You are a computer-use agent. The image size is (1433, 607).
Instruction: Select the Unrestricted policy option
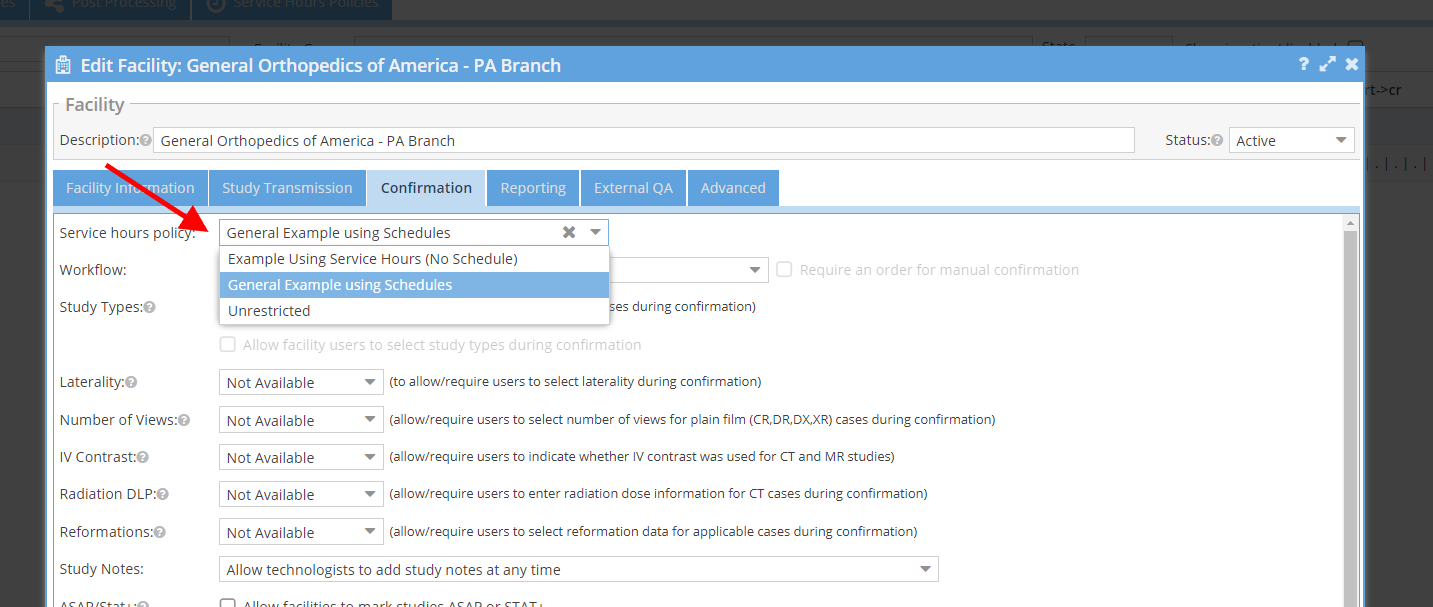click(x=414, y=311)
